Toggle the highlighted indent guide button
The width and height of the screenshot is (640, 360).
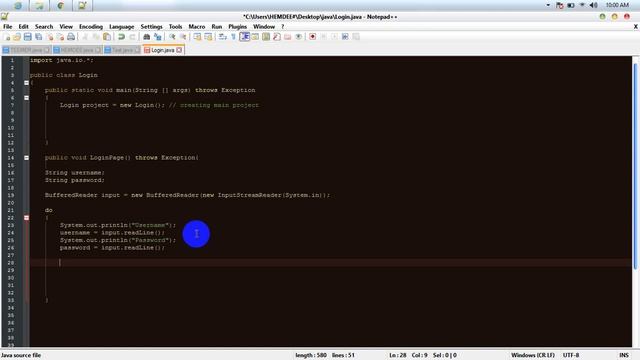pos(244,37)
